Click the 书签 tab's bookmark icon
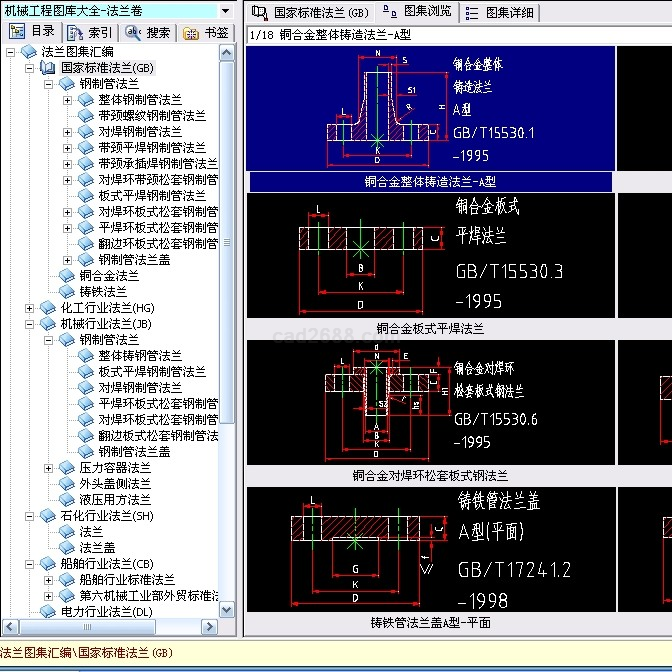This screenshot has height=672, width=672. pyautogui.click(x=192, y=32)
